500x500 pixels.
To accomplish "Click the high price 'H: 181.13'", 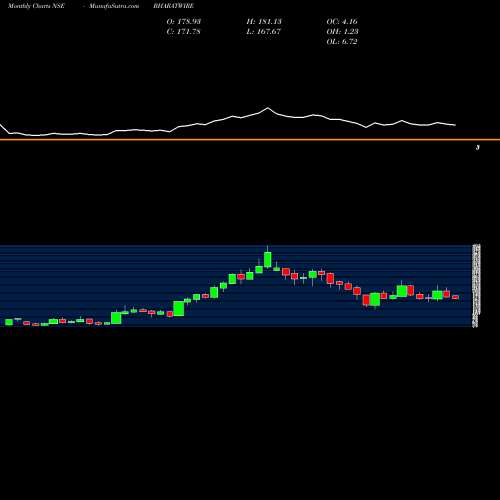I will click(x=264, y=22).
